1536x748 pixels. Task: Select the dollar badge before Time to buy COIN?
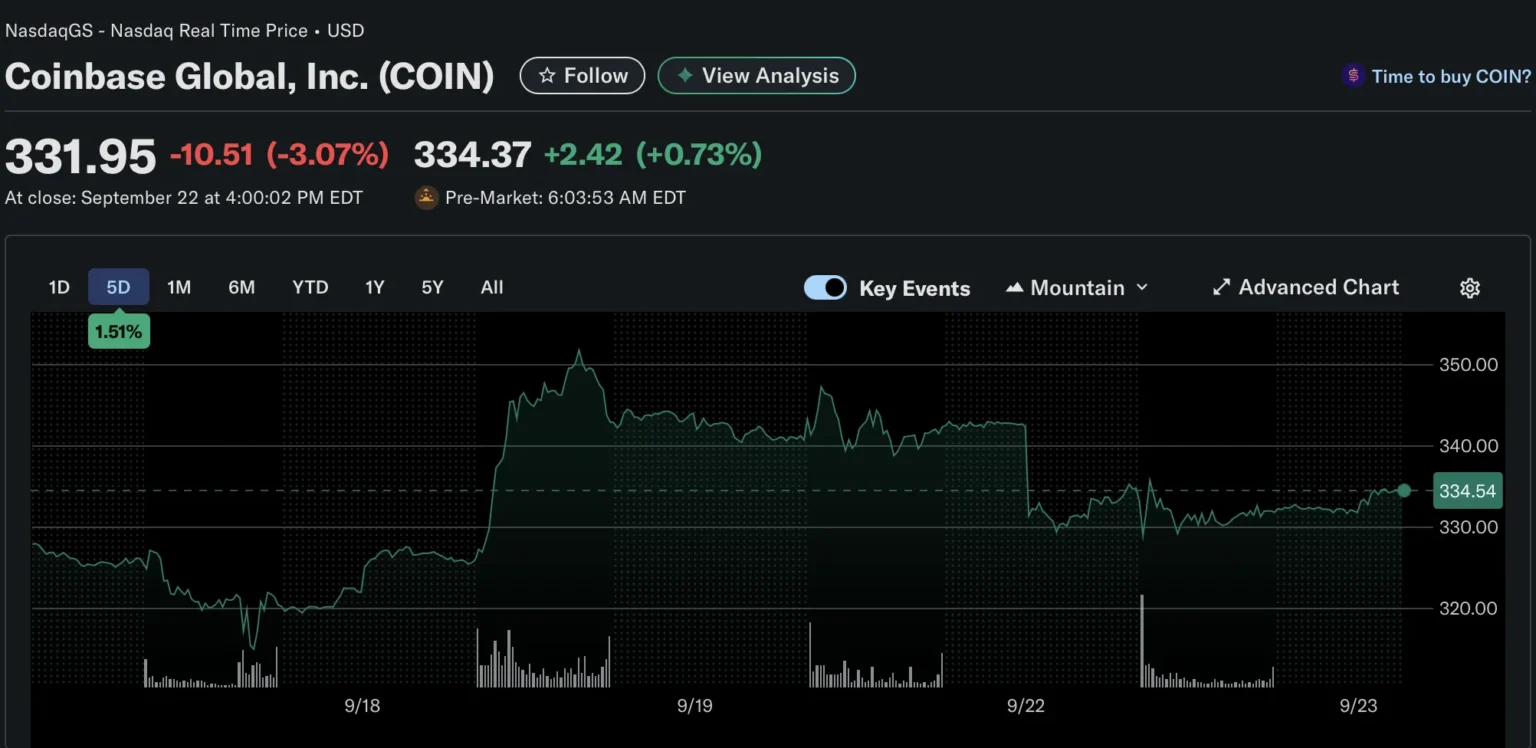coord(1352,75)
